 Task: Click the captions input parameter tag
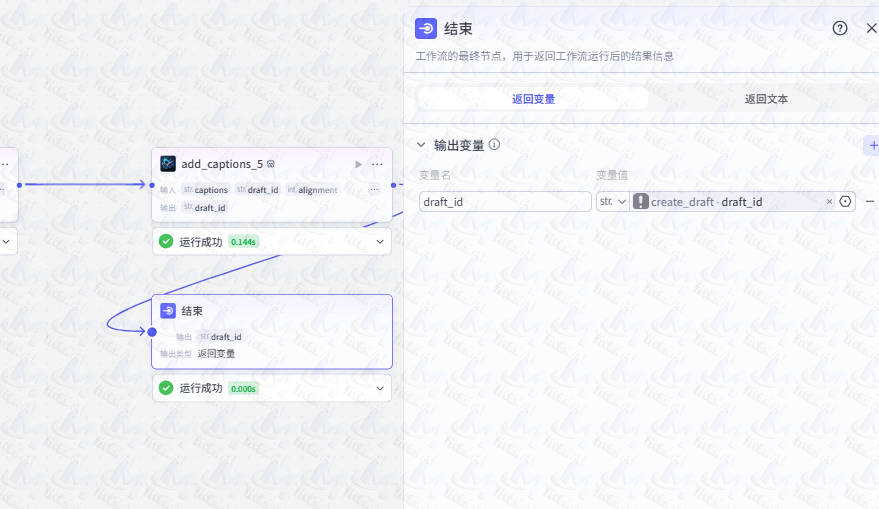[x=206, y=190]
